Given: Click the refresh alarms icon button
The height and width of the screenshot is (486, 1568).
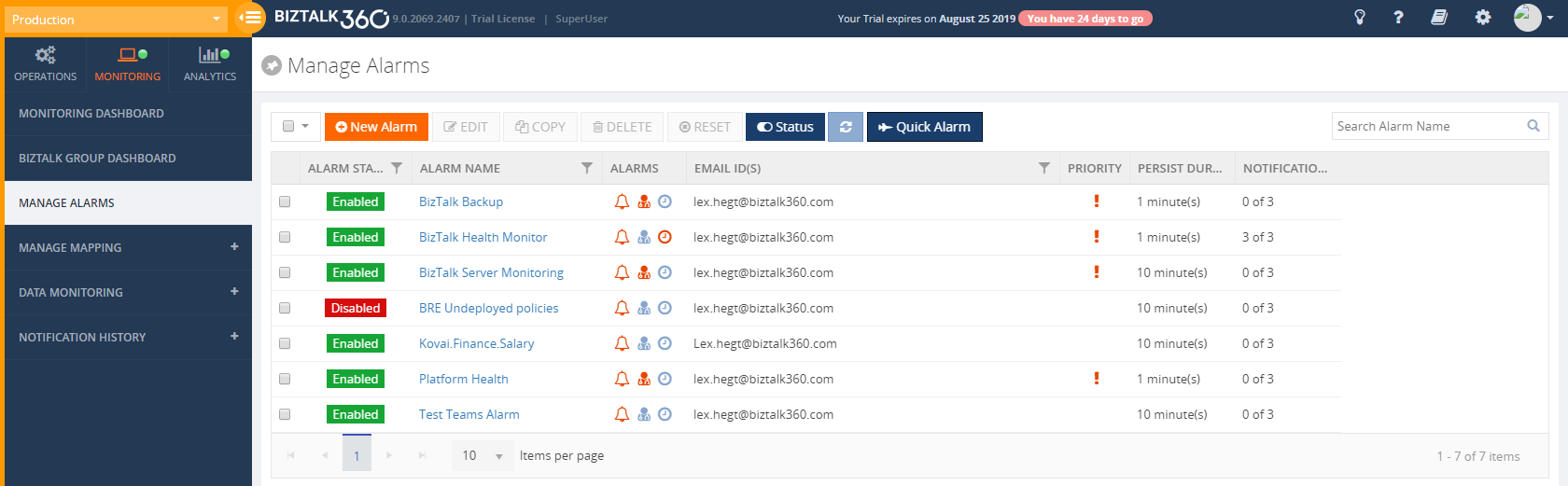Looking at the screenshot, I should (x=846, y=127).
